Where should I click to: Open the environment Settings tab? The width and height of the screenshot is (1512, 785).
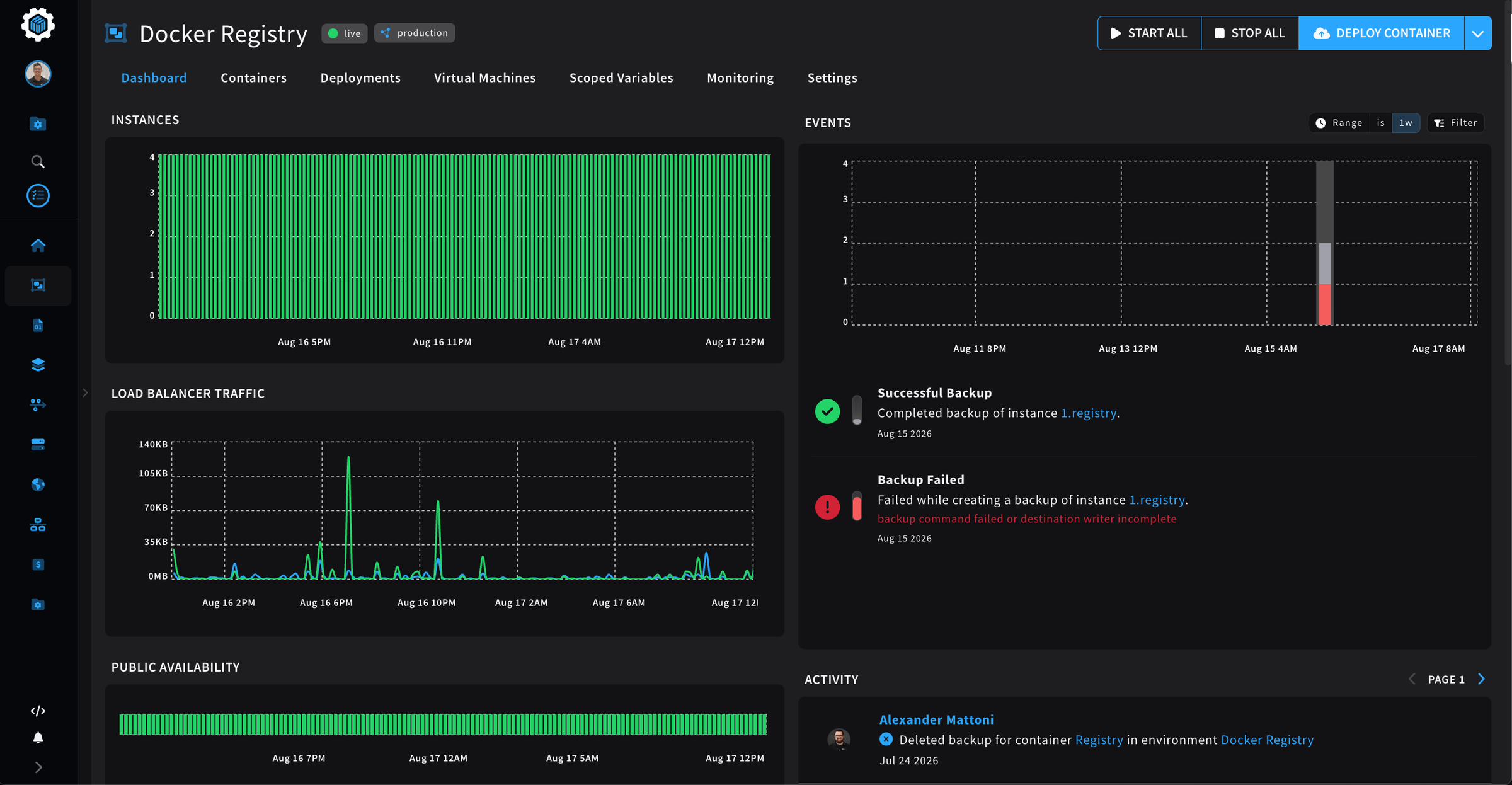point(832,77)
